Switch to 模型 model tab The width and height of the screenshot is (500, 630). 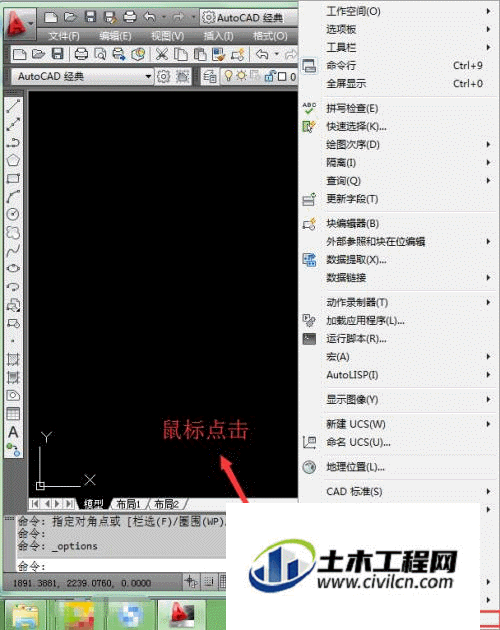93,503
